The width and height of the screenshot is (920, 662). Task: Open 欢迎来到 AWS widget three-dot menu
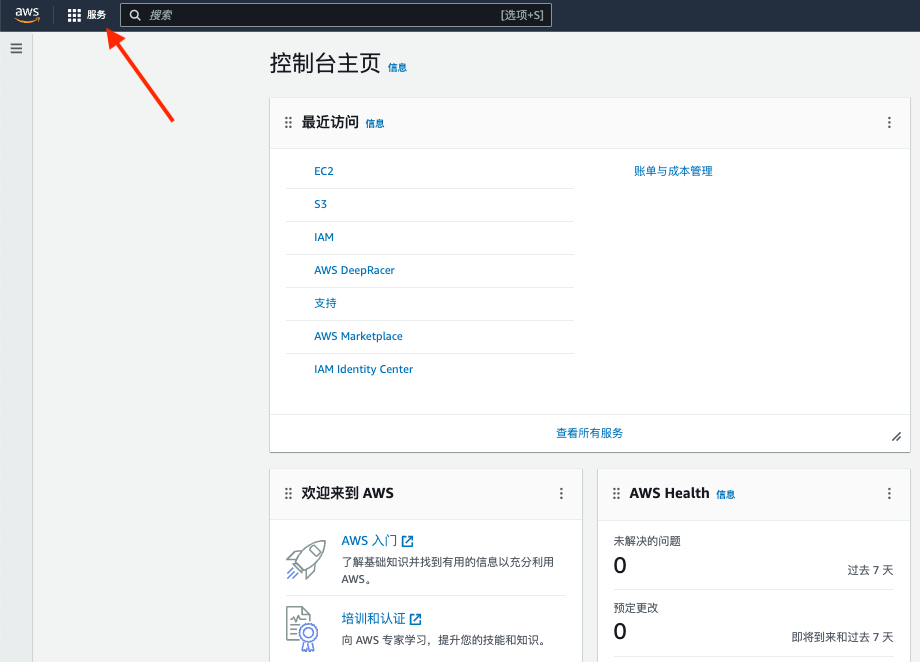(x=561, y=493)
